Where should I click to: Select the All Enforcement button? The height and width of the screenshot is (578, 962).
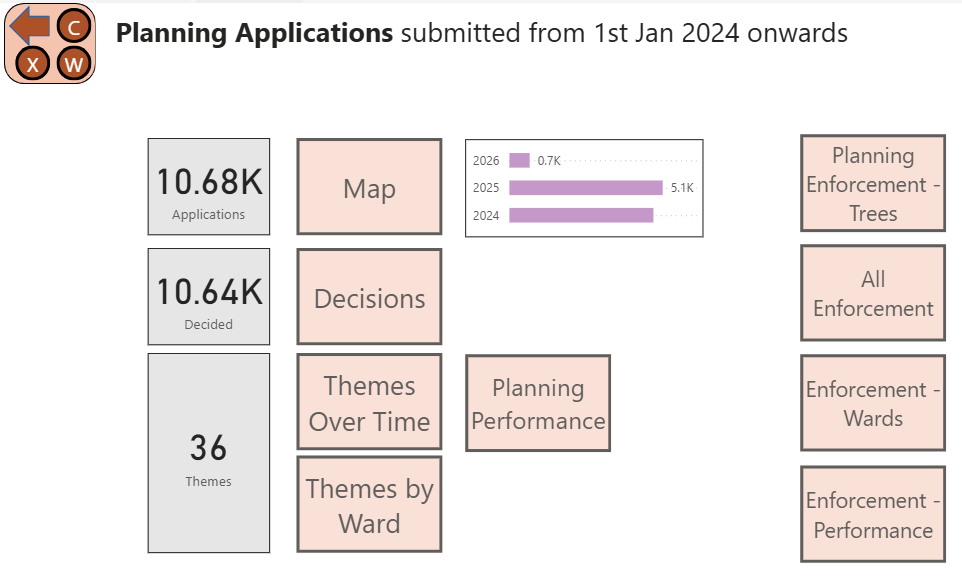873,294
